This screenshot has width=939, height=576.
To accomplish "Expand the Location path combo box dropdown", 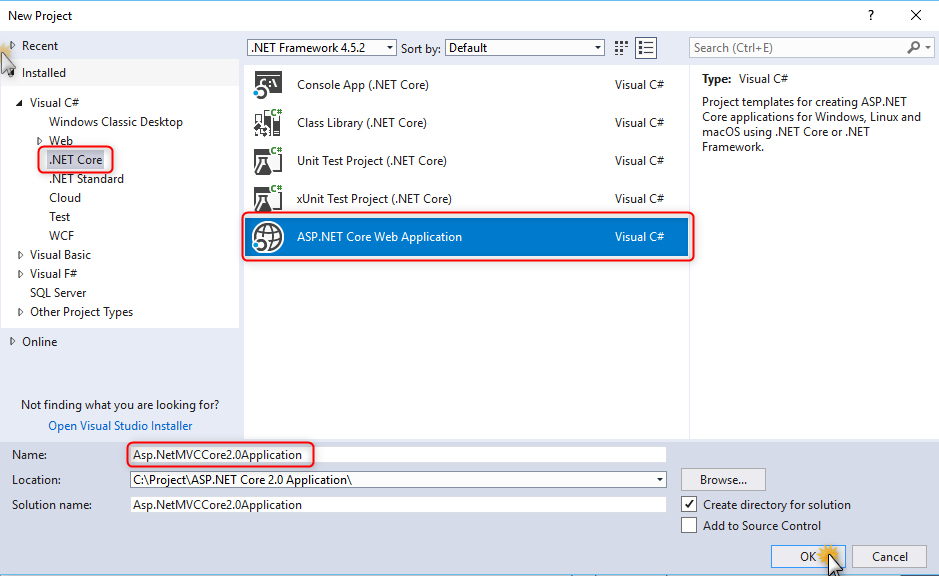I will 659,479.
